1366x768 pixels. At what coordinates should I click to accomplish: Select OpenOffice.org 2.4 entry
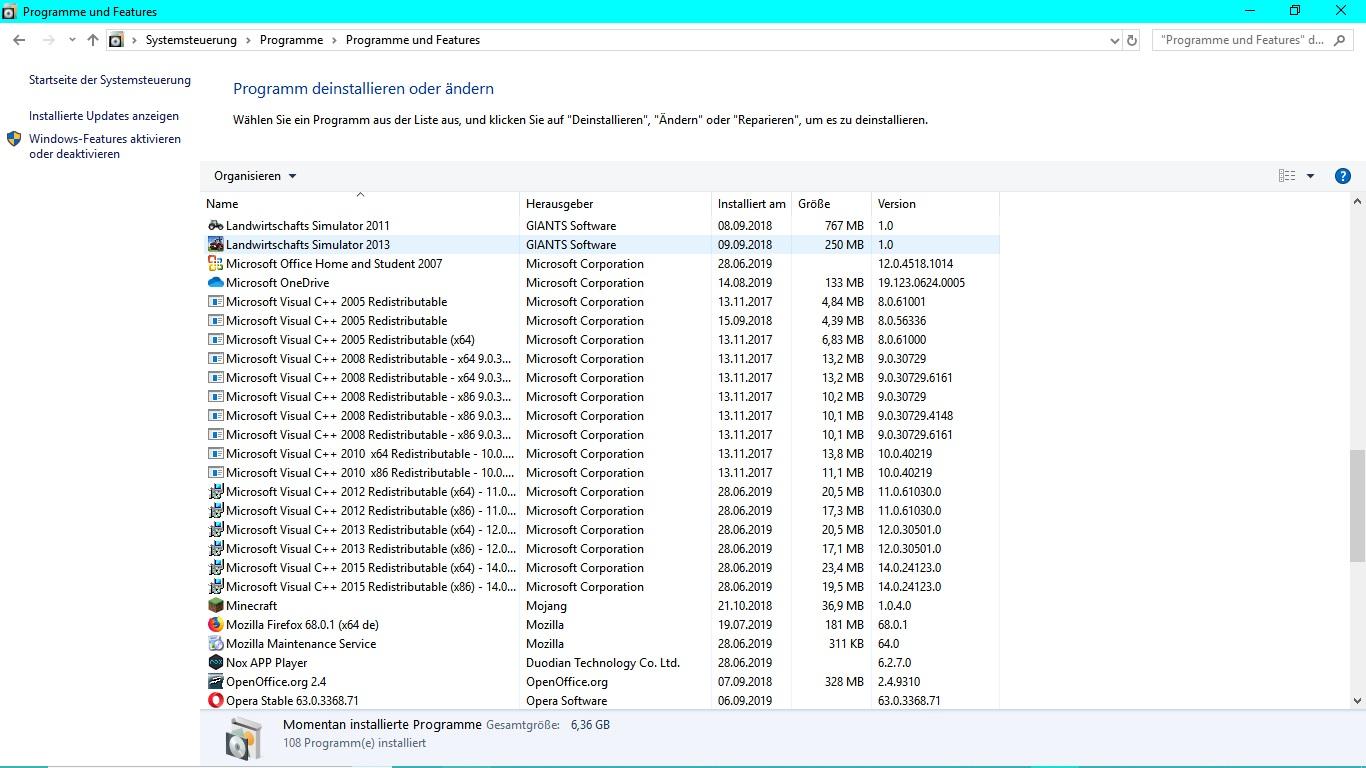pyautogui.click(x=276, y=682)
